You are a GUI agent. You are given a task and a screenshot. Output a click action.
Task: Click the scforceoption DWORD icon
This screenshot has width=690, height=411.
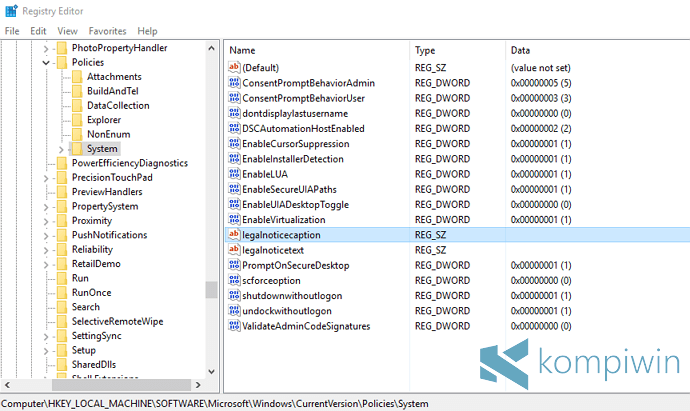pyautogui.click(x=234, y=280)
